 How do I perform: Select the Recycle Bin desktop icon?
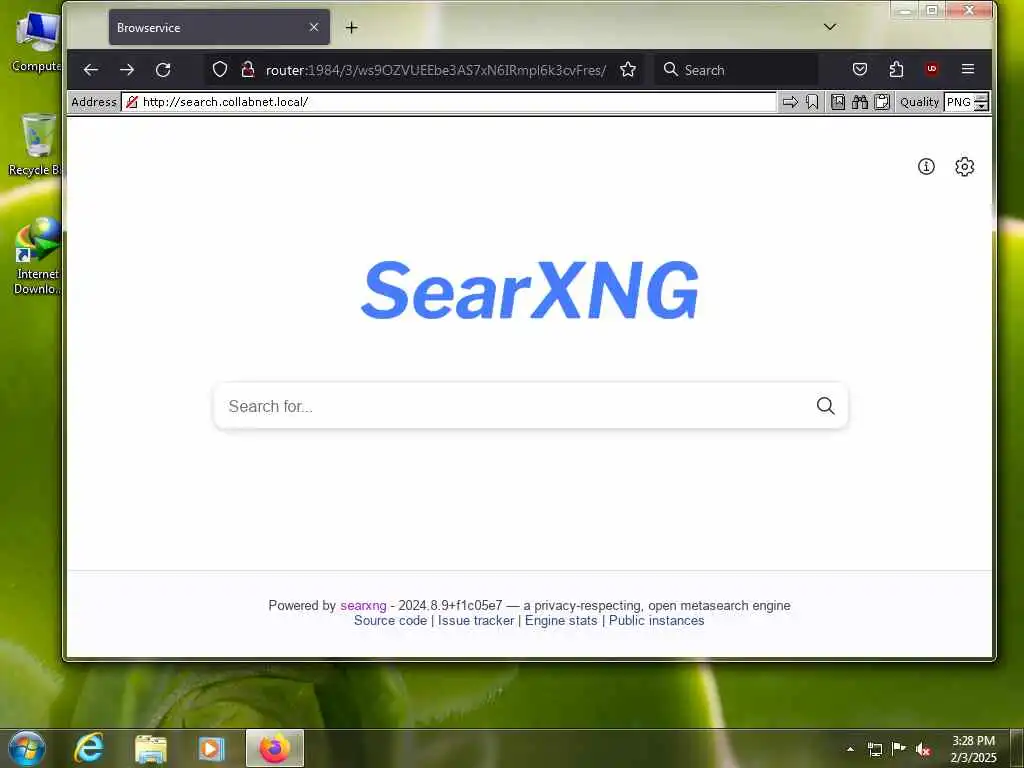pyautogui.click(x=37, y=145)
